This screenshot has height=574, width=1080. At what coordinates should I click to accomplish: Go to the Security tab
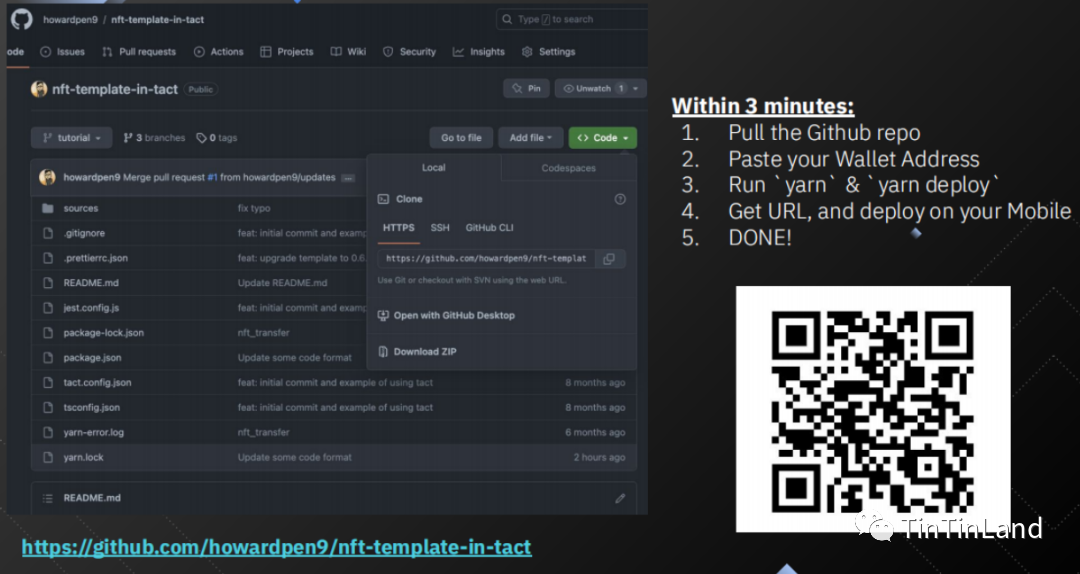pos(410,52)
